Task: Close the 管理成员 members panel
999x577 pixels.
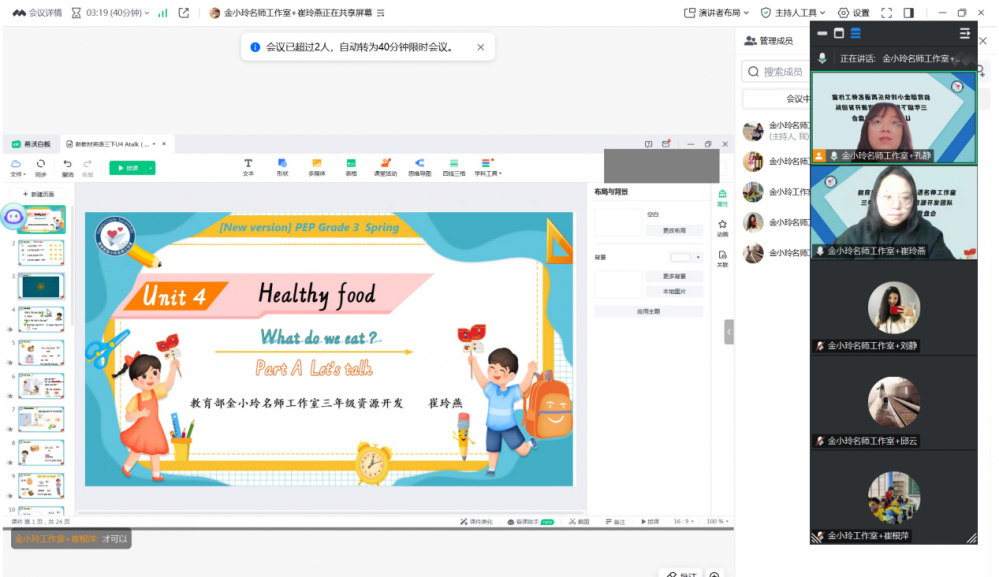Action: coord(983,41)
